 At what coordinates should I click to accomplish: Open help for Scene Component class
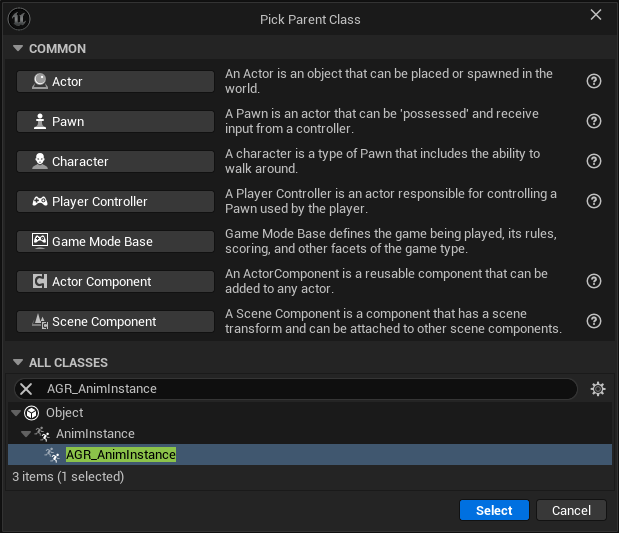[594, 321]
